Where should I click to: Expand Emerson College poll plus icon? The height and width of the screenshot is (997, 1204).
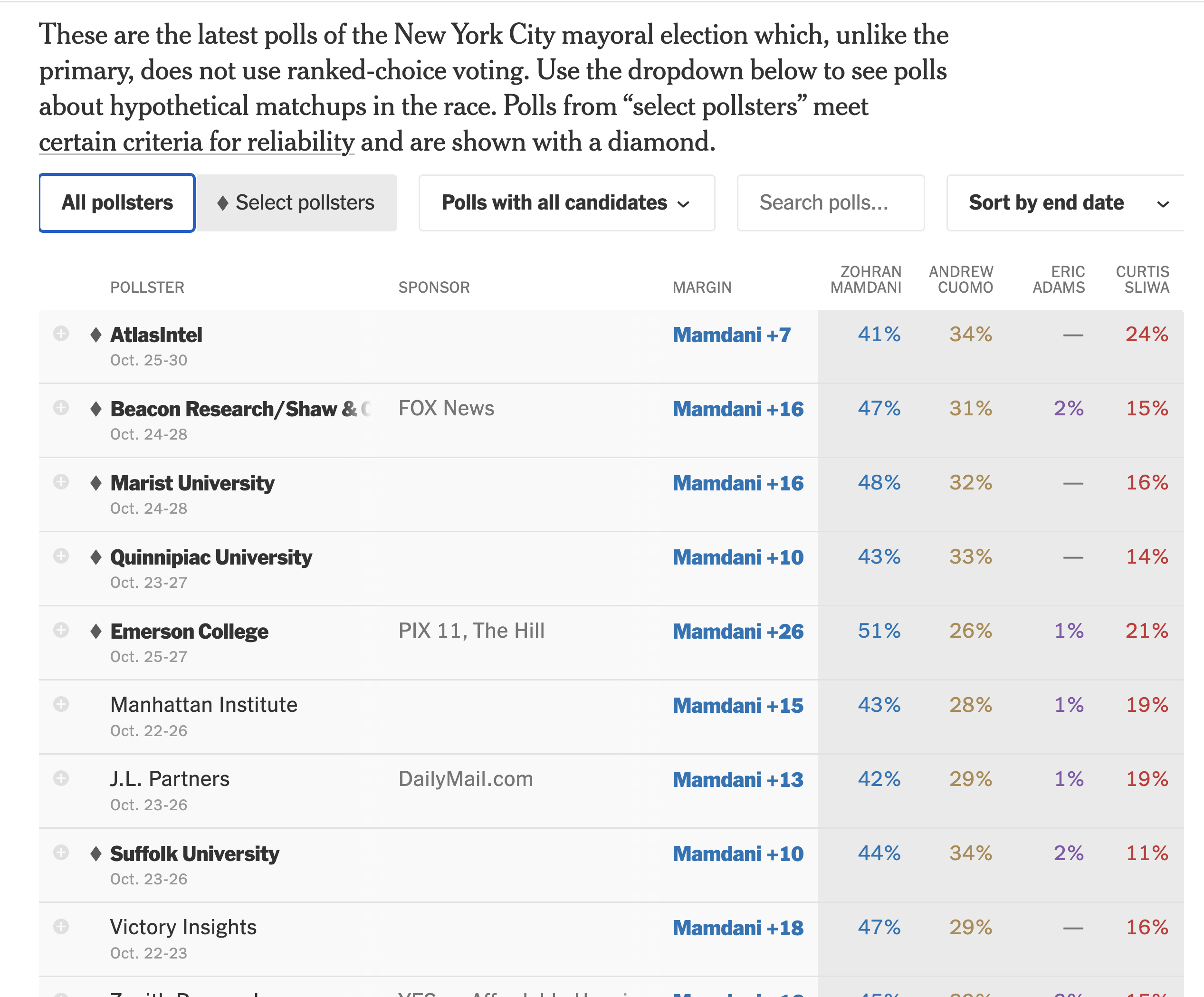click(61, 630)
